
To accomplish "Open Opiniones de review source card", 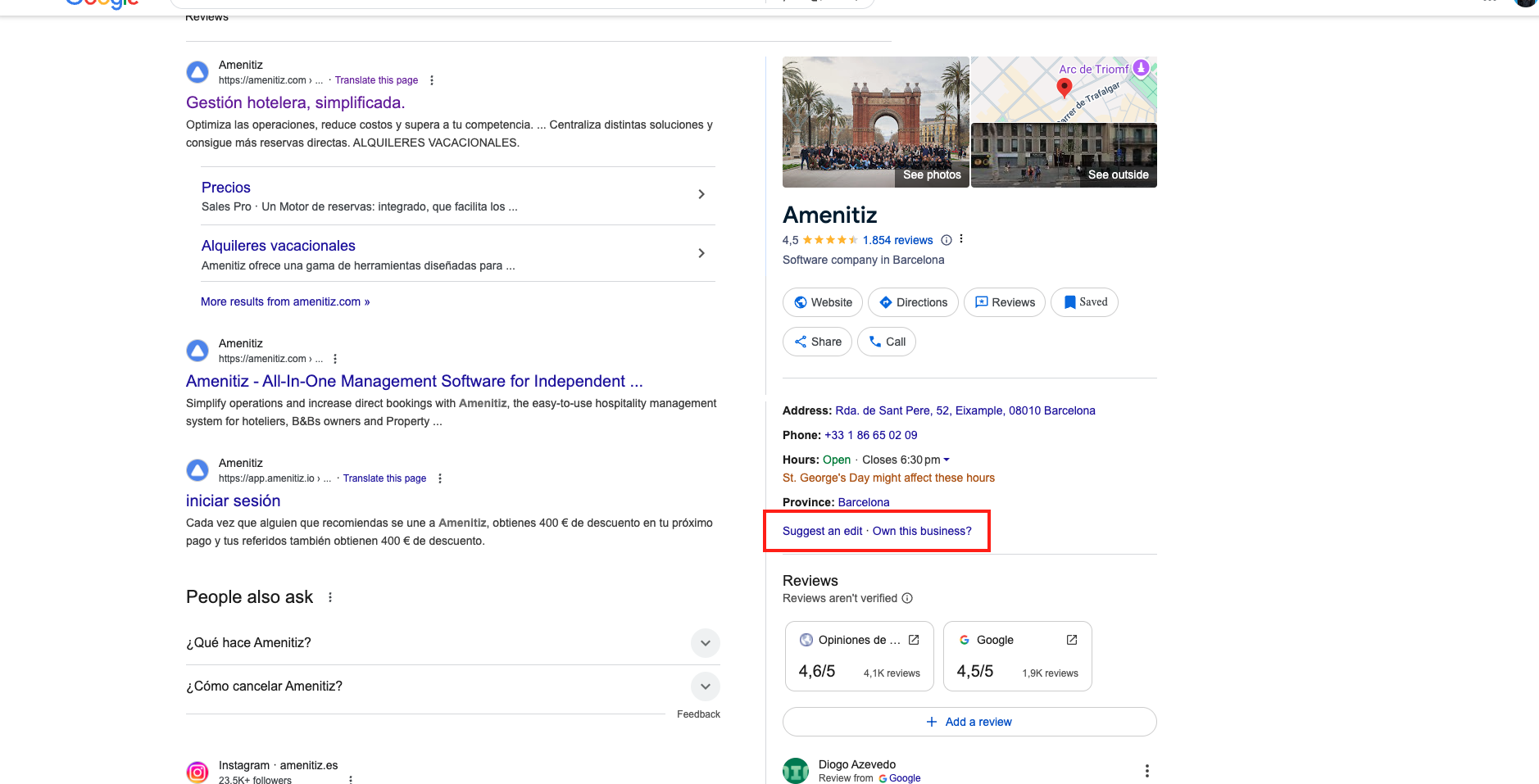I will pyautogui.click(x=860, y=656).
